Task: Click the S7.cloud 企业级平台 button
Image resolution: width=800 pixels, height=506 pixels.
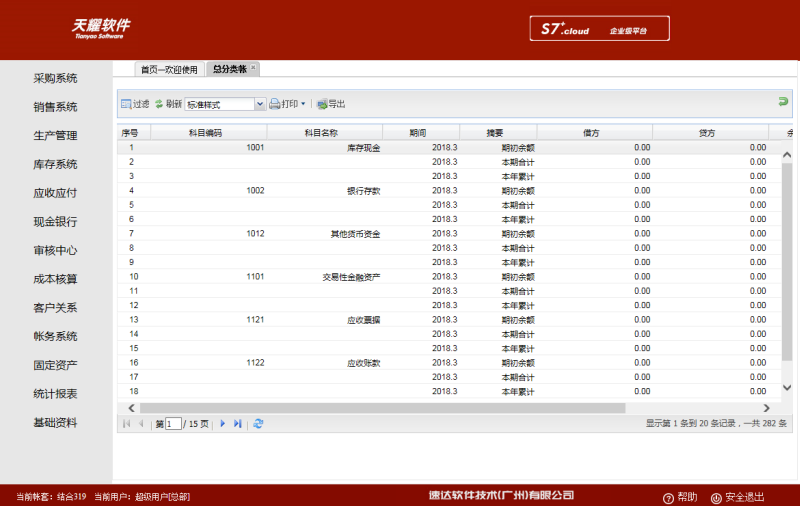Action: (x=599, y=29)
